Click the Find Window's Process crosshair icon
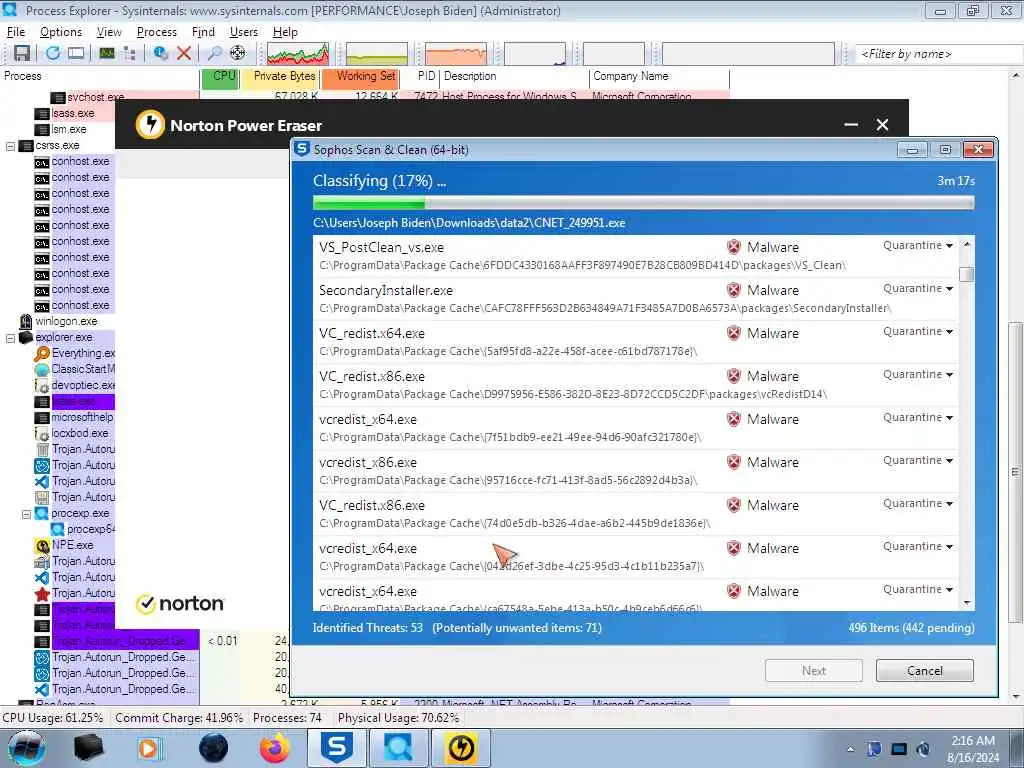This screenshot has width=1024, height=768. (238, 54)
